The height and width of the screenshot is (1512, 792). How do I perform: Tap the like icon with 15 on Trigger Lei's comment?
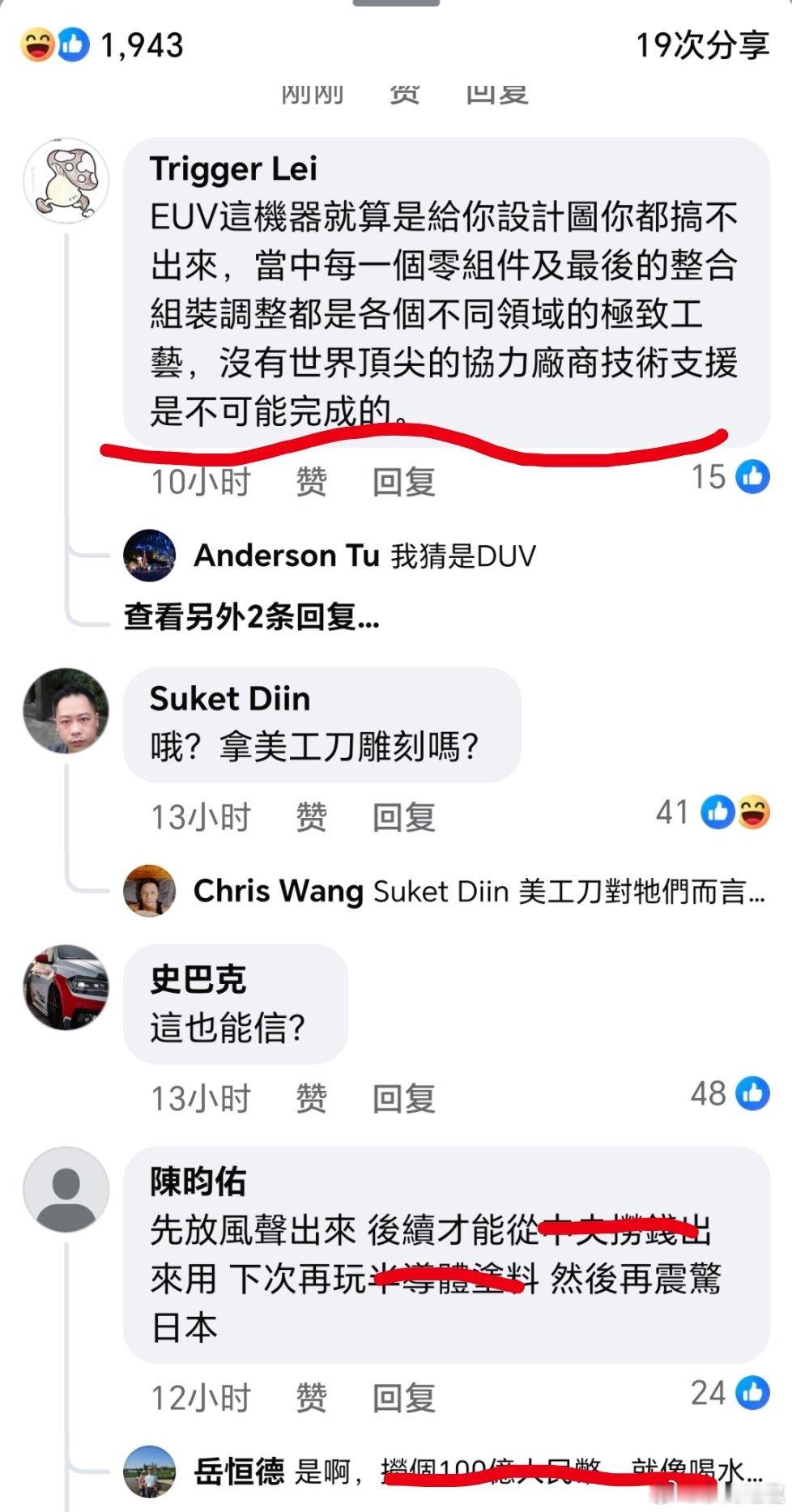click(x=752, y=476)
